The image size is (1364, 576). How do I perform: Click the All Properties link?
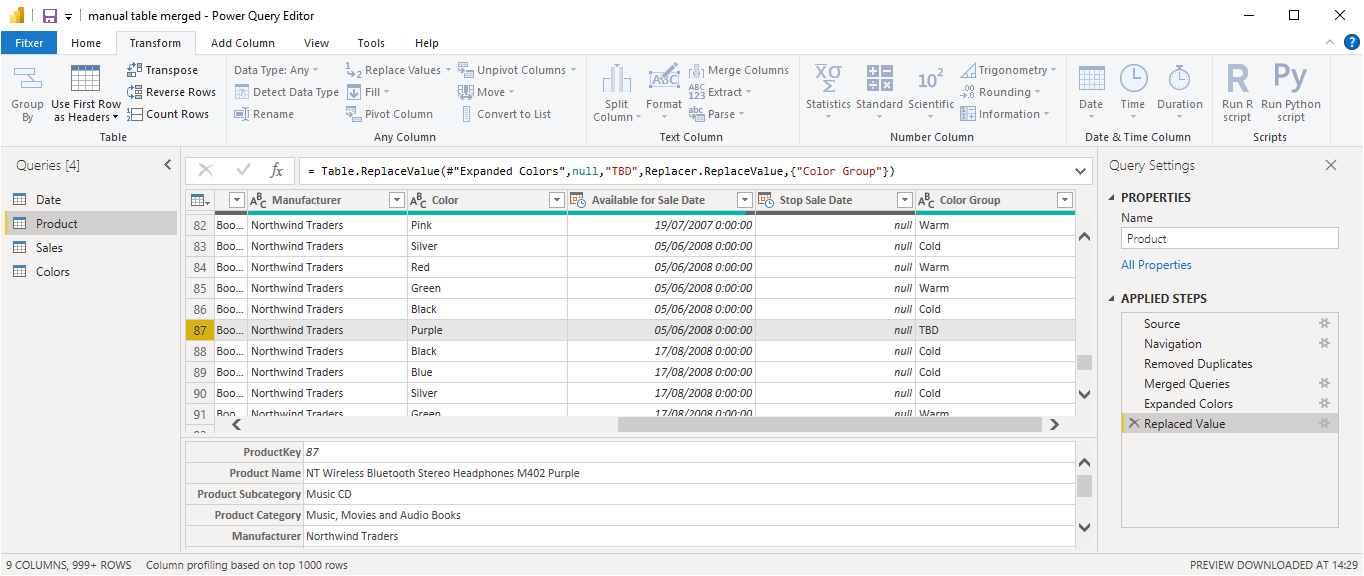click(1156, 265)
